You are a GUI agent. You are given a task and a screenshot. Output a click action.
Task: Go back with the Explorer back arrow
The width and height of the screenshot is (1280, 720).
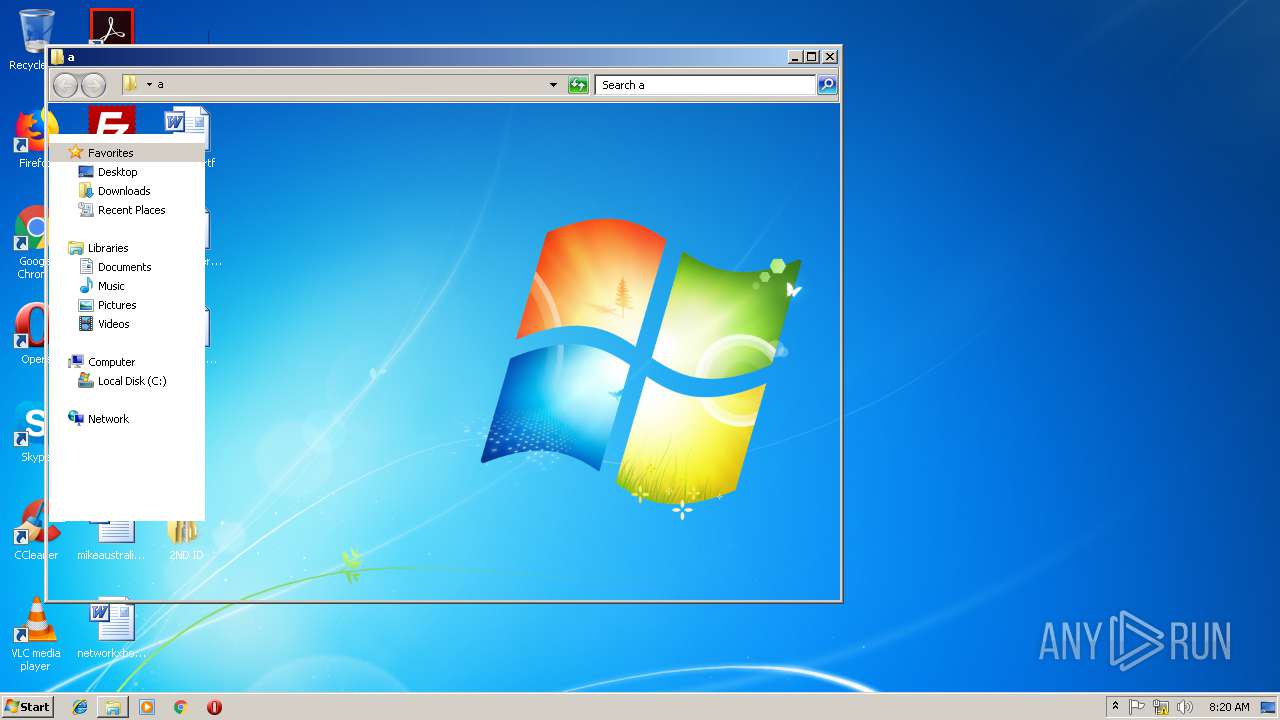point(65,85)
